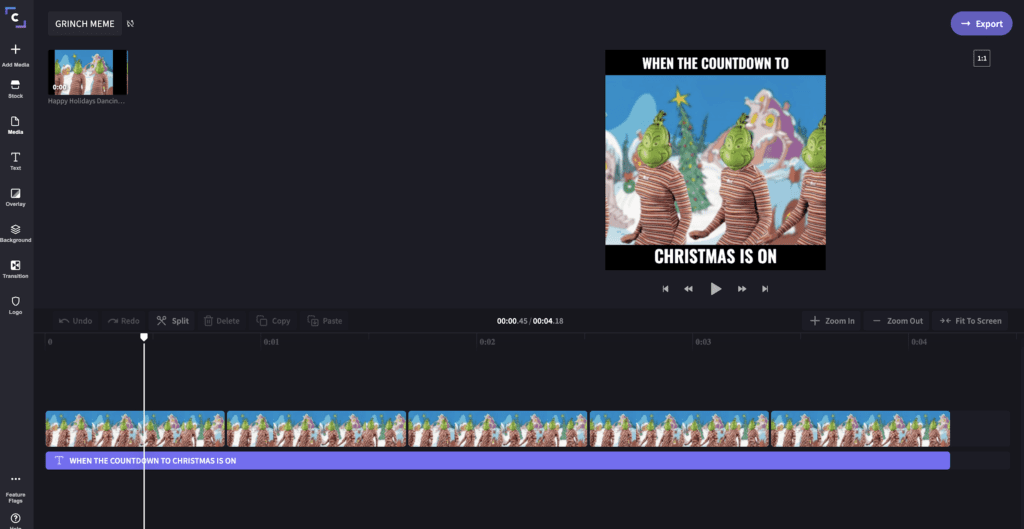The image size is (1024, 529).
Task: Select the second video clip on timeline
Action: [x=317, y=429]
